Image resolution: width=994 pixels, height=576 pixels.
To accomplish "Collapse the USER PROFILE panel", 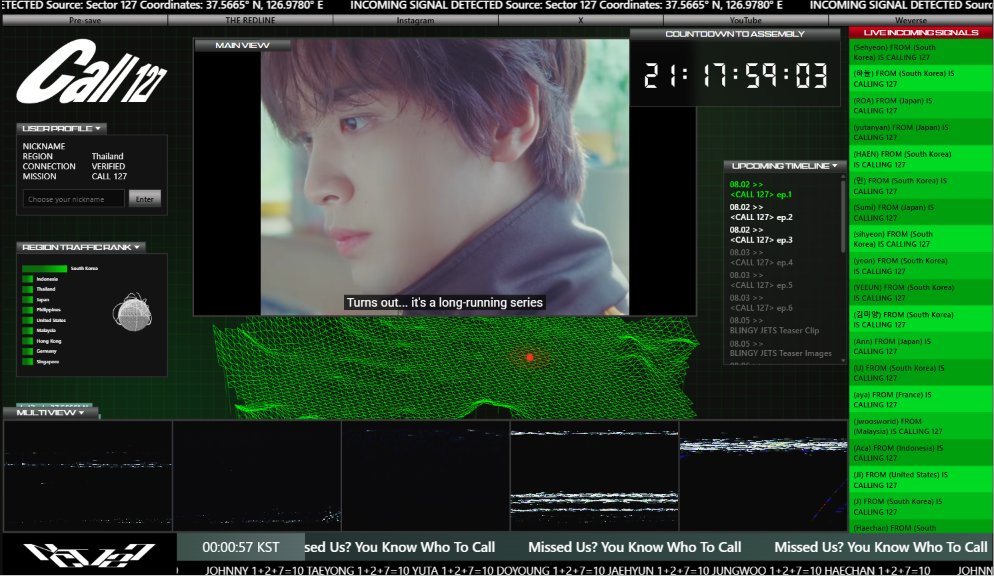I will 61,128.
